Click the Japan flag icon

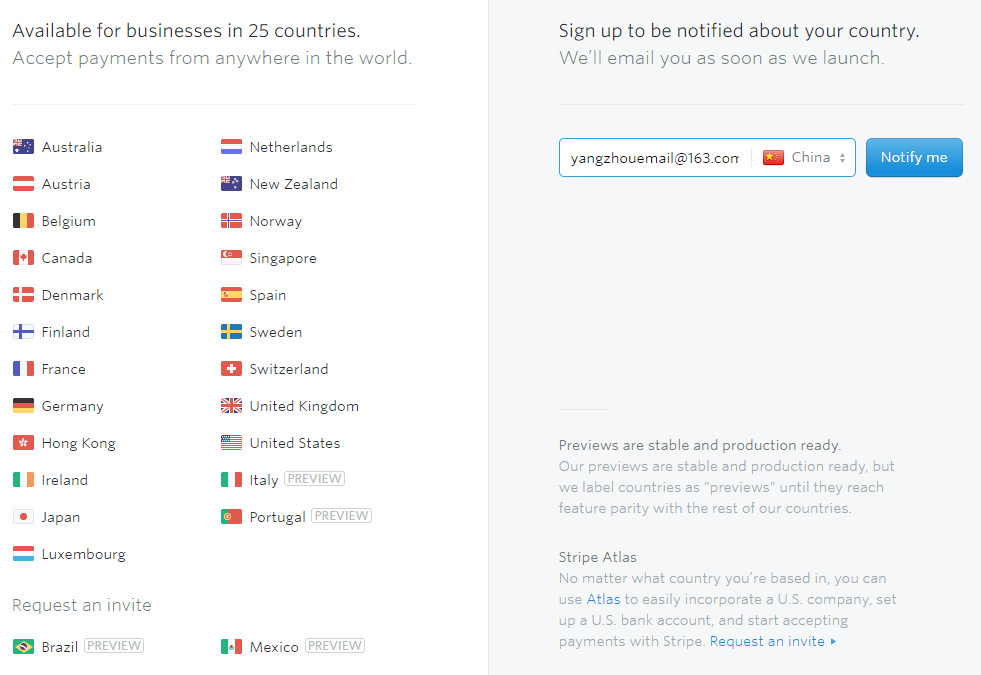point(23,517)
